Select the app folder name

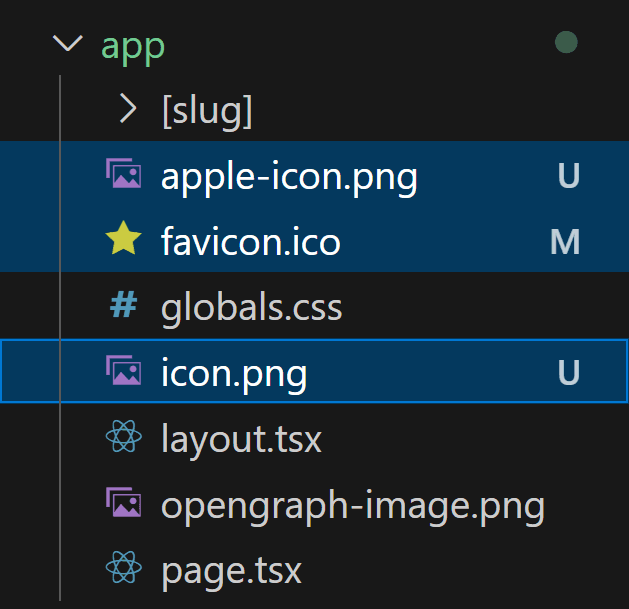(133, 46)
